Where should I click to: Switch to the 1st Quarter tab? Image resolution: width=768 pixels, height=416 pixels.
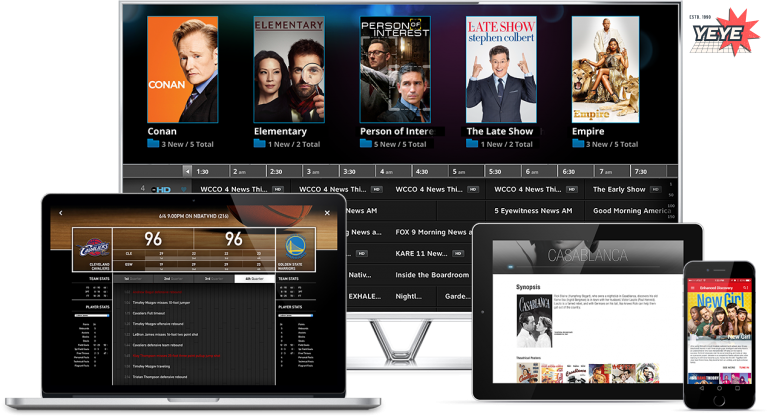(x=133, y=278)
